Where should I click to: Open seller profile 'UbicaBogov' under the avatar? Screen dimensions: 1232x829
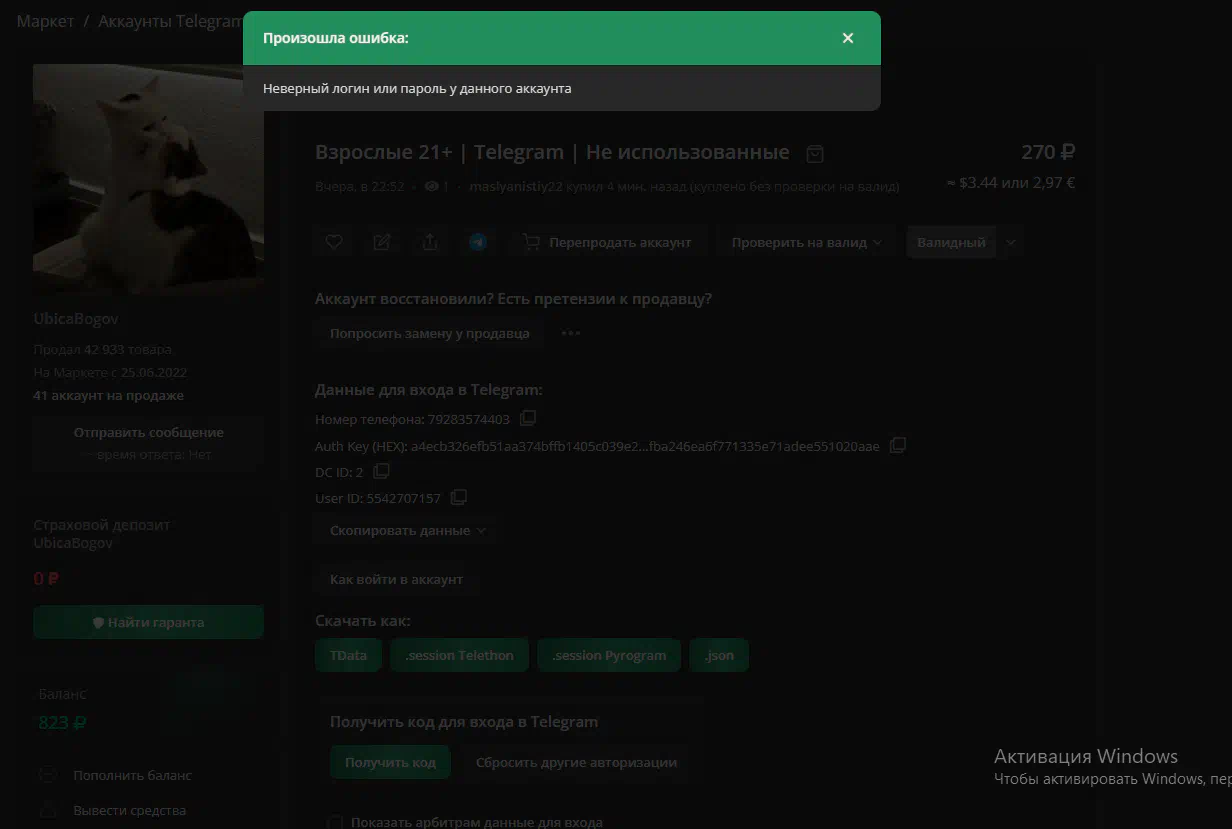(x=76, y=318)
